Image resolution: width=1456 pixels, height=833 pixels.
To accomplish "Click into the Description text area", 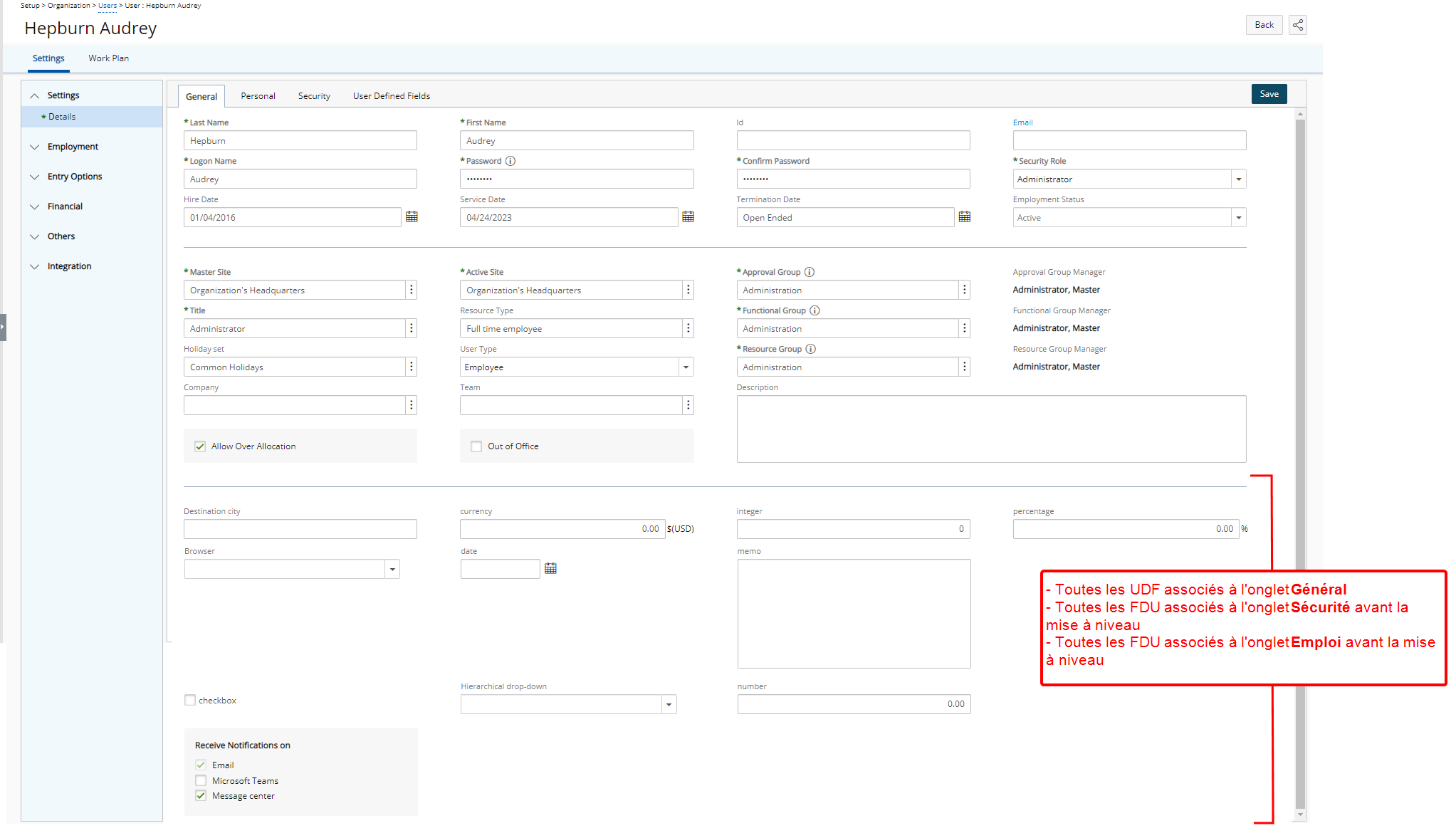I will [991, 429].
